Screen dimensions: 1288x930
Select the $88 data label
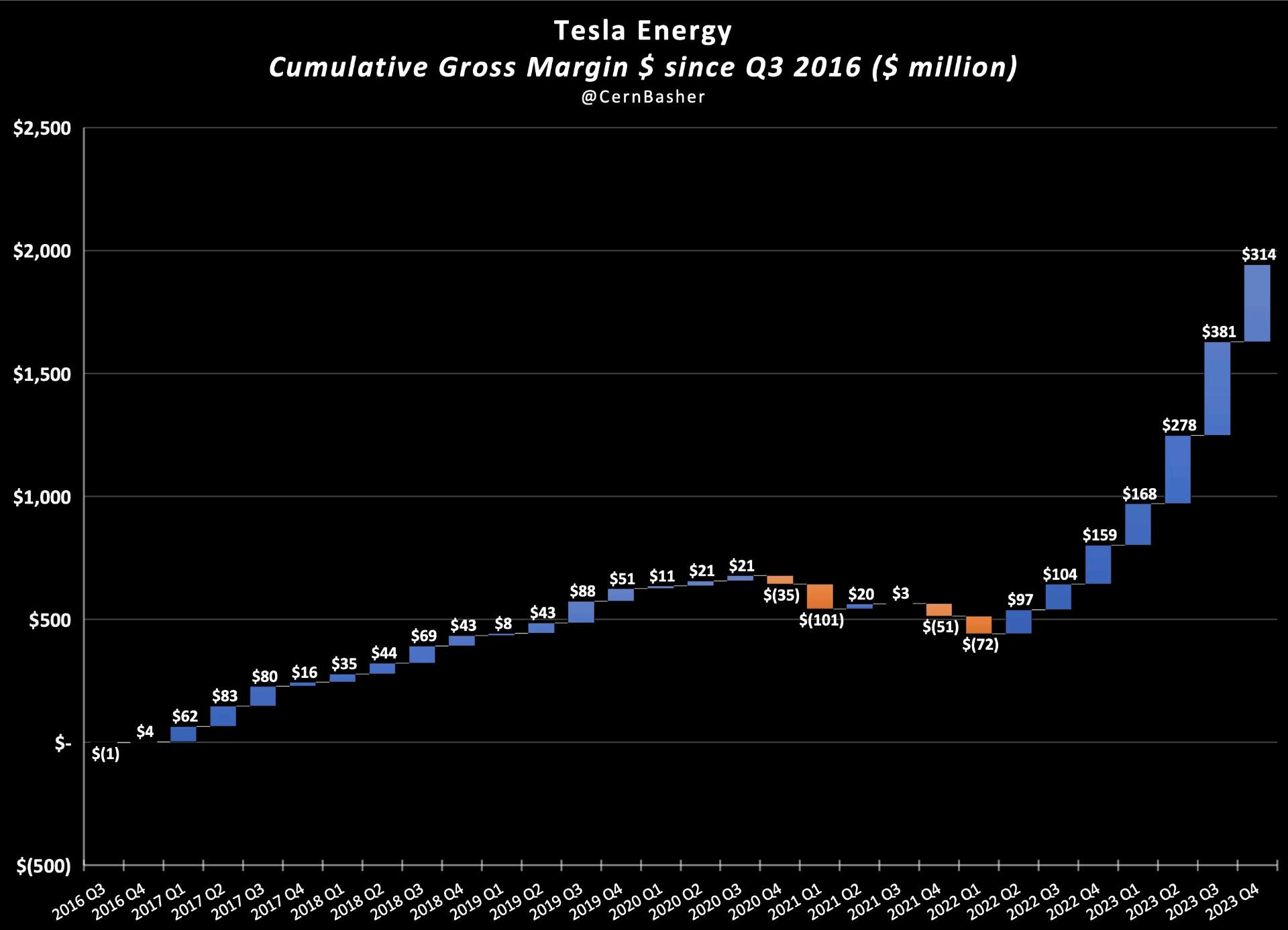coord(582,591)
